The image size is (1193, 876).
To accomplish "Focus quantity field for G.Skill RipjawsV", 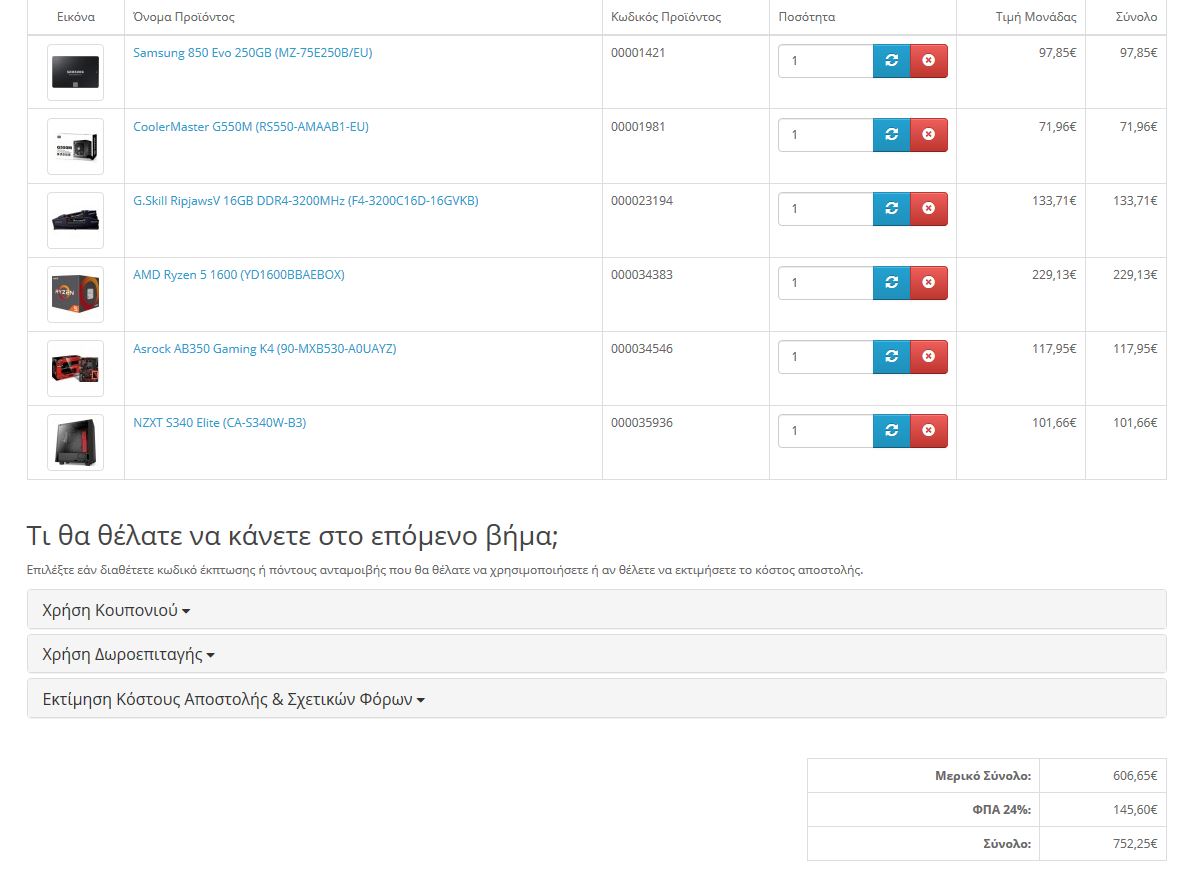I will 826,209.
